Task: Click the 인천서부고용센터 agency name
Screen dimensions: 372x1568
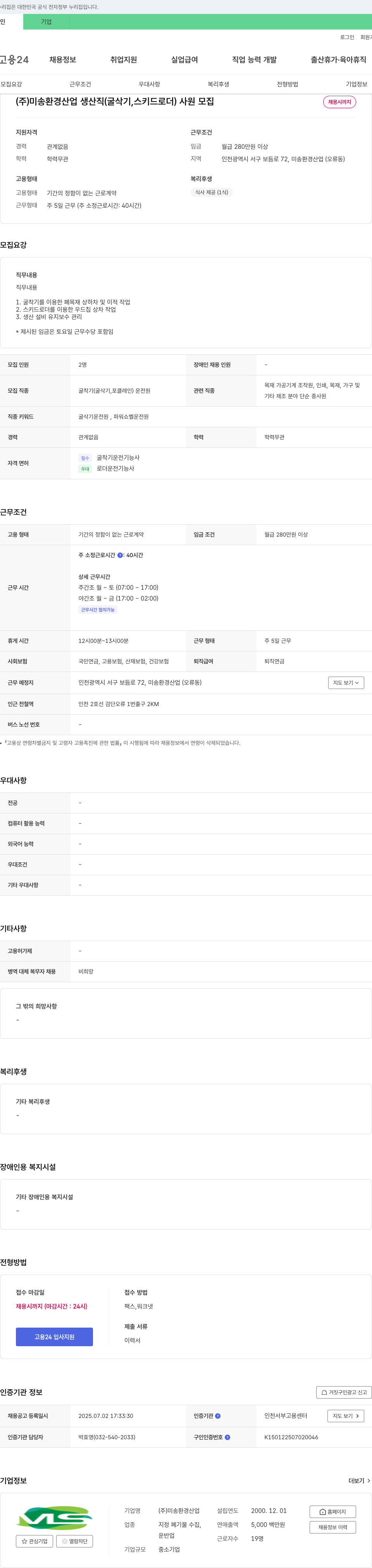Action: pos(286,1416)
